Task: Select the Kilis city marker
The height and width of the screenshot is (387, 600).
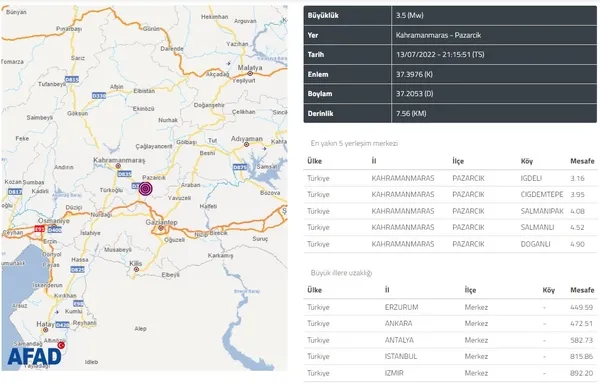Action: (136, 269)
